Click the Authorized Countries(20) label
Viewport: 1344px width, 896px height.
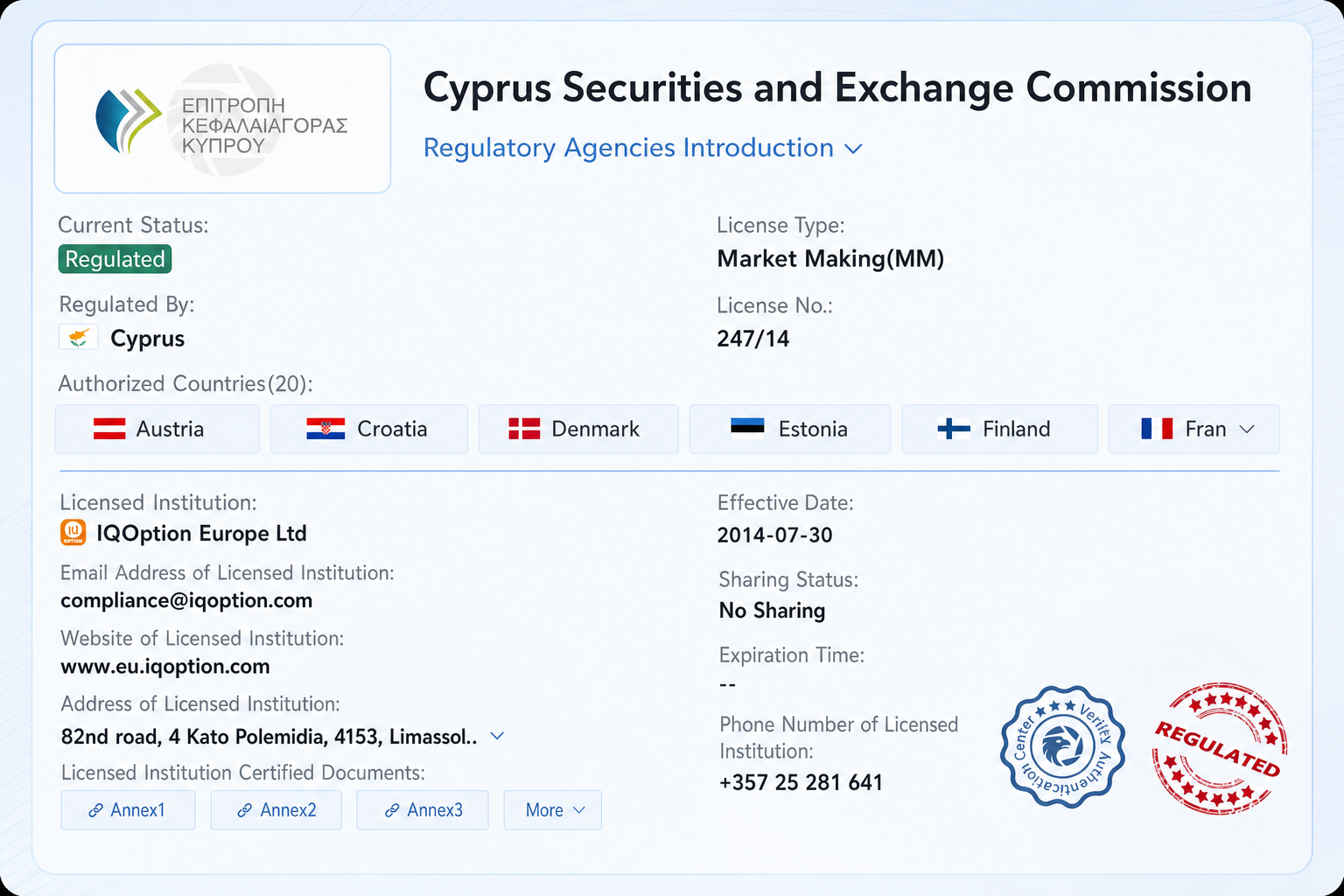pyautogui.click(x=185, y=383)
